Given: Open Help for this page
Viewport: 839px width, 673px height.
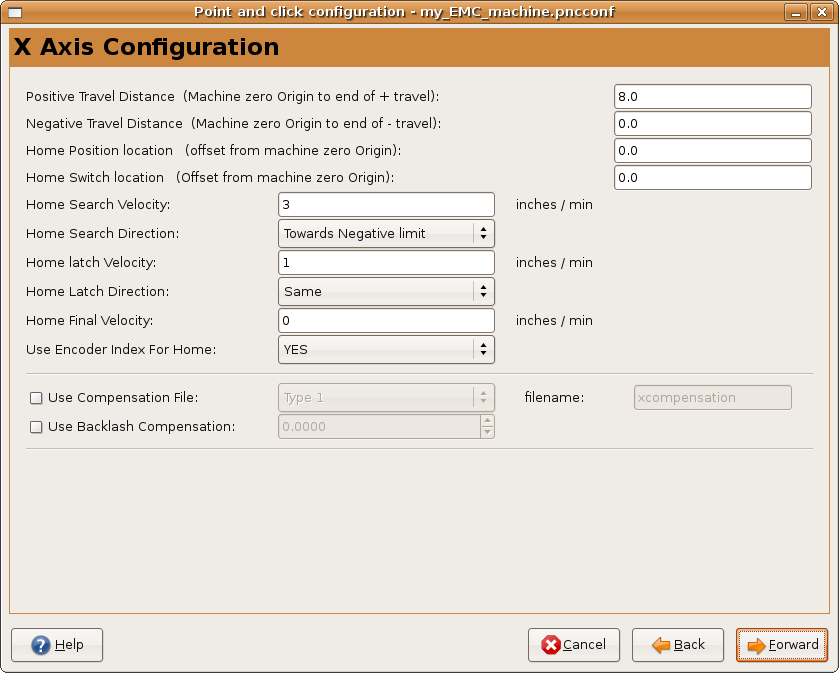Looking at the screenshot, I should pos(57,645).
